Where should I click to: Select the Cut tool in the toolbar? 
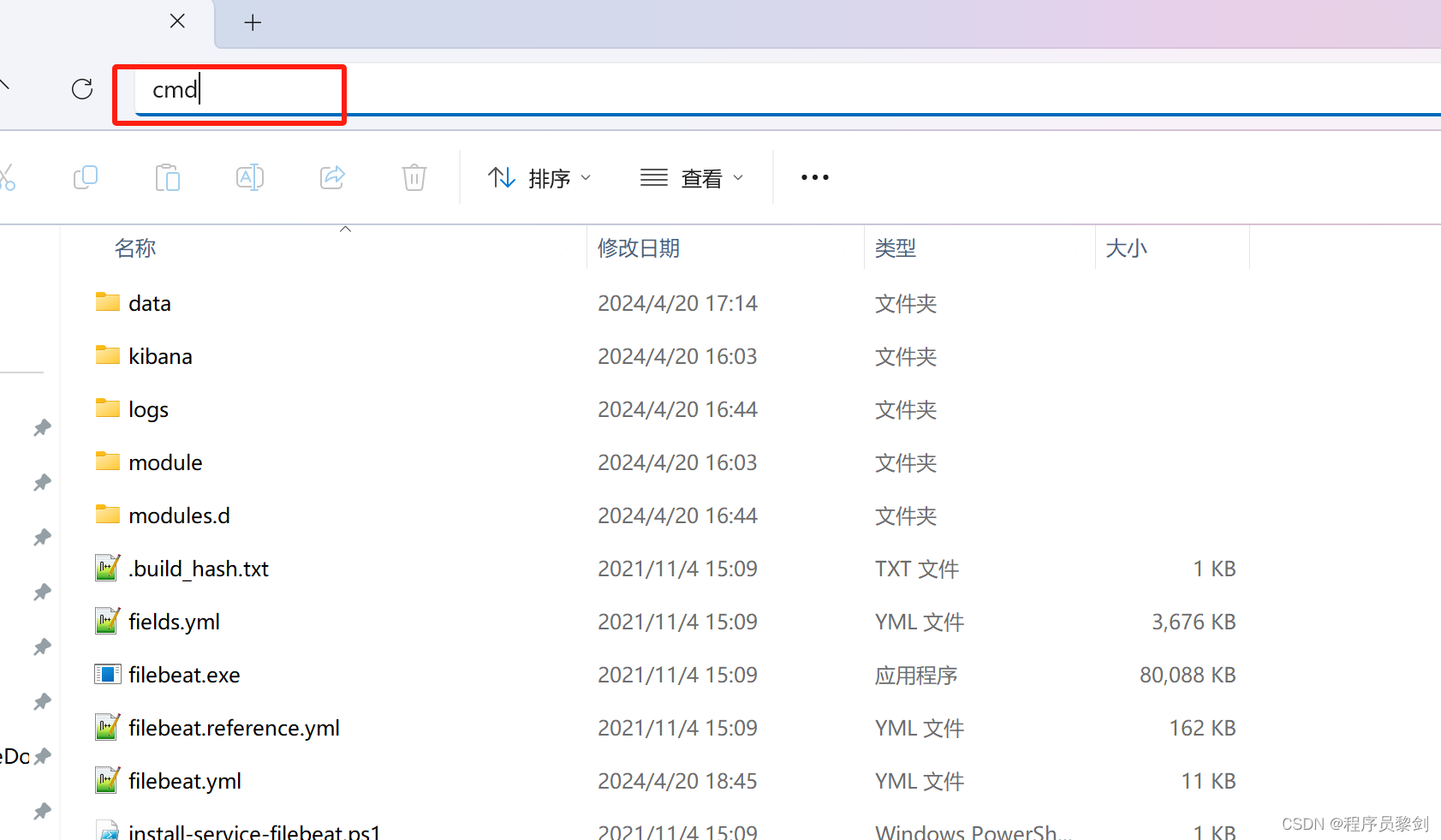point(7,177)
